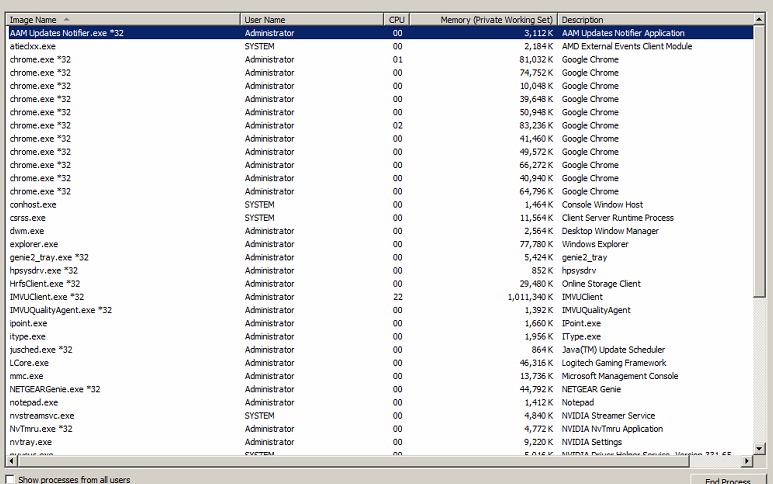
Task: Select IMVUQualityAgent.exe *32 process
Action: click(380, 310)
